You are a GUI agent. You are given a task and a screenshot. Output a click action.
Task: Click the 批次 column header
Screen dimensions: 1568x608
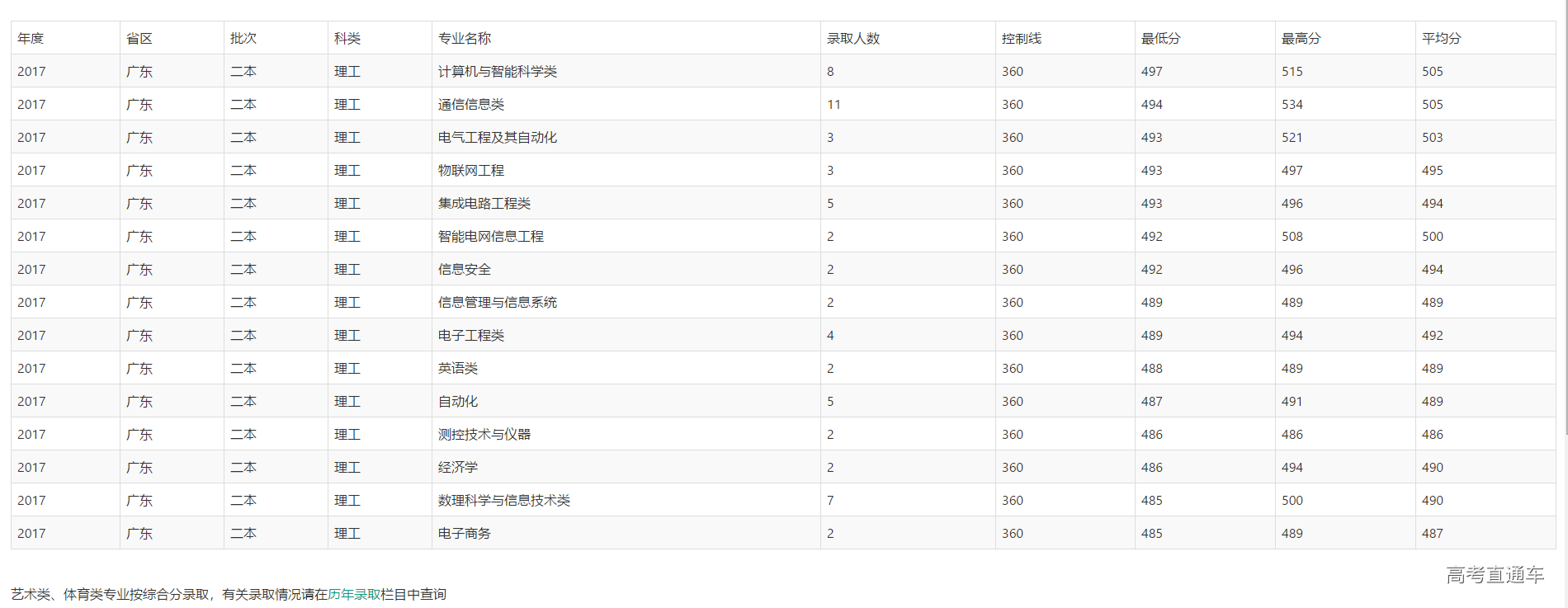(x=243, y=39)
